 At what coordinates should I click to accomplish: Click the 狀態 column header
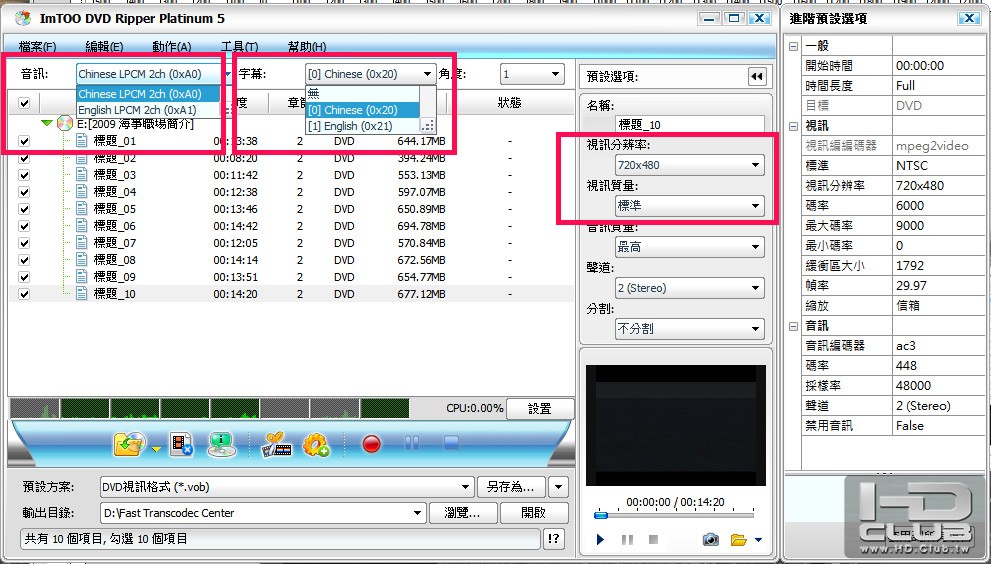(x=509, y=102)
